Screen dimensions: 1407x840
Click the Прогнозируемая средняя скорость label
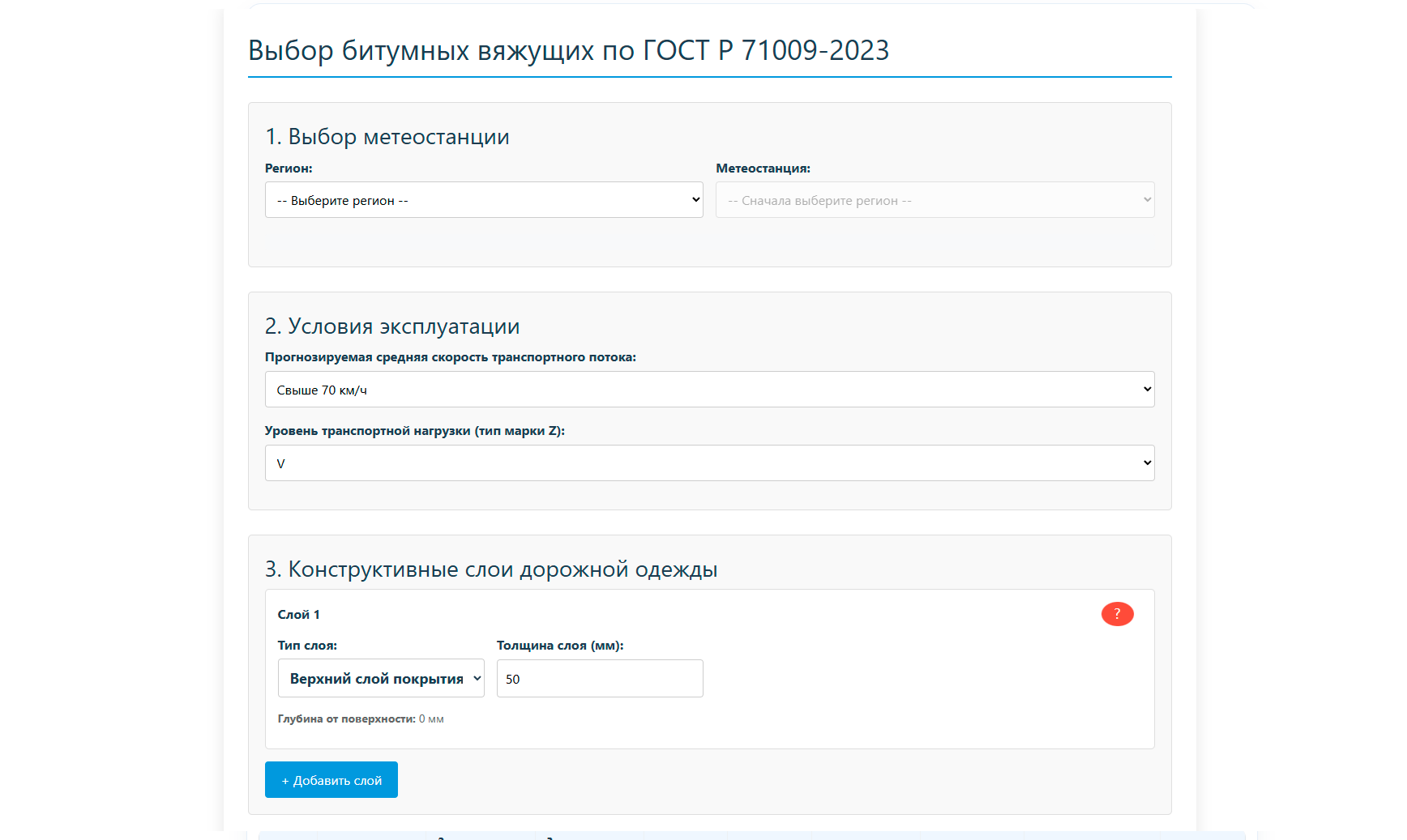coord(450,357)
